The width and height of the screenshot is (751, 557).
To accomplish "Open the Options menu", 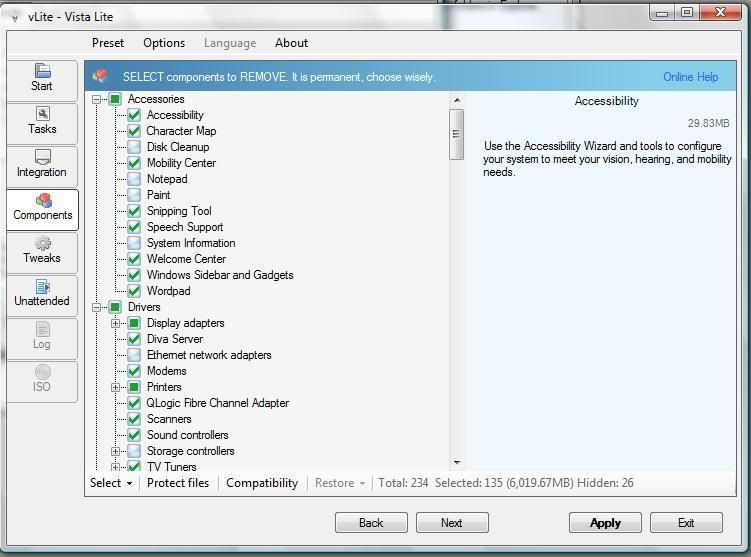I will [x=164, y=43].
